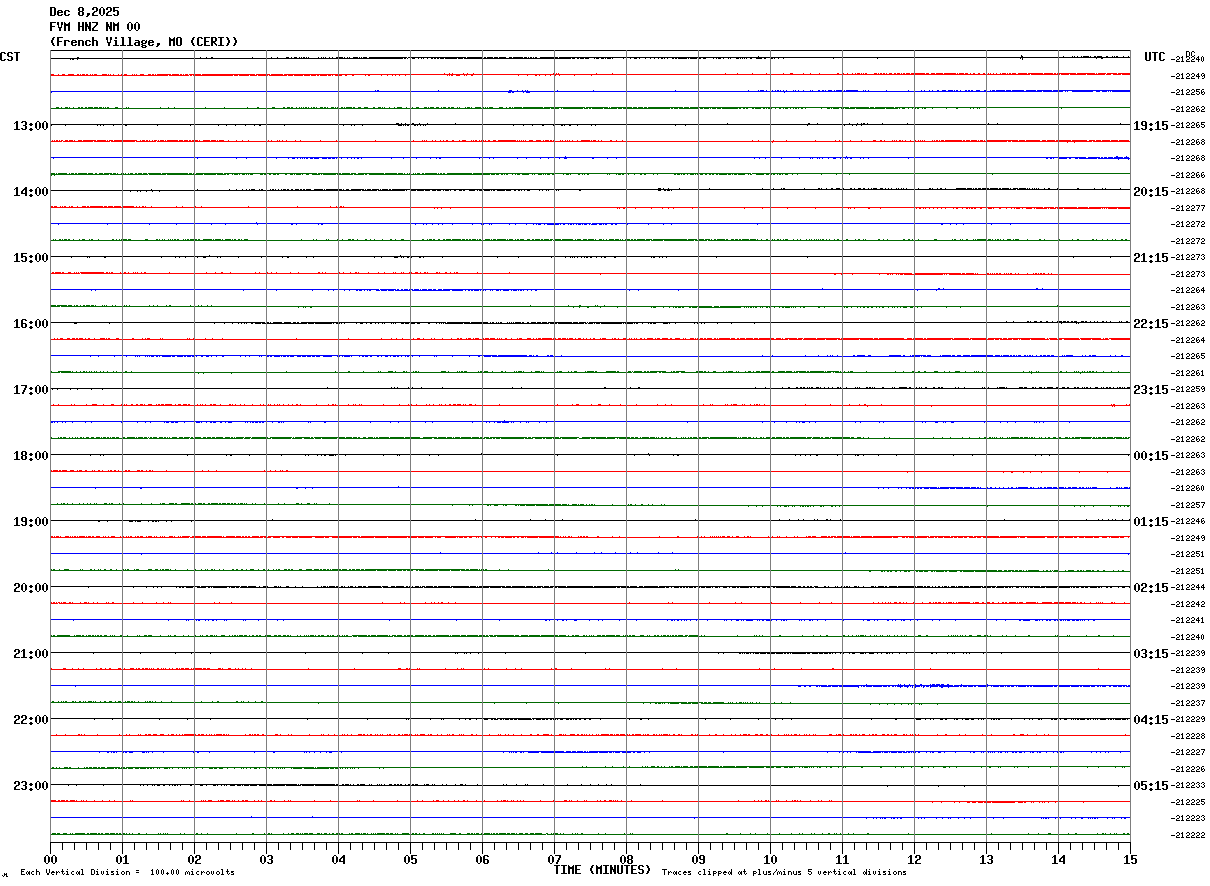Click "Each Vertical Division = 100.00 microvolts" note
Image resolution: width=1210 pixels, height=886 pixels.
[127, 873]
